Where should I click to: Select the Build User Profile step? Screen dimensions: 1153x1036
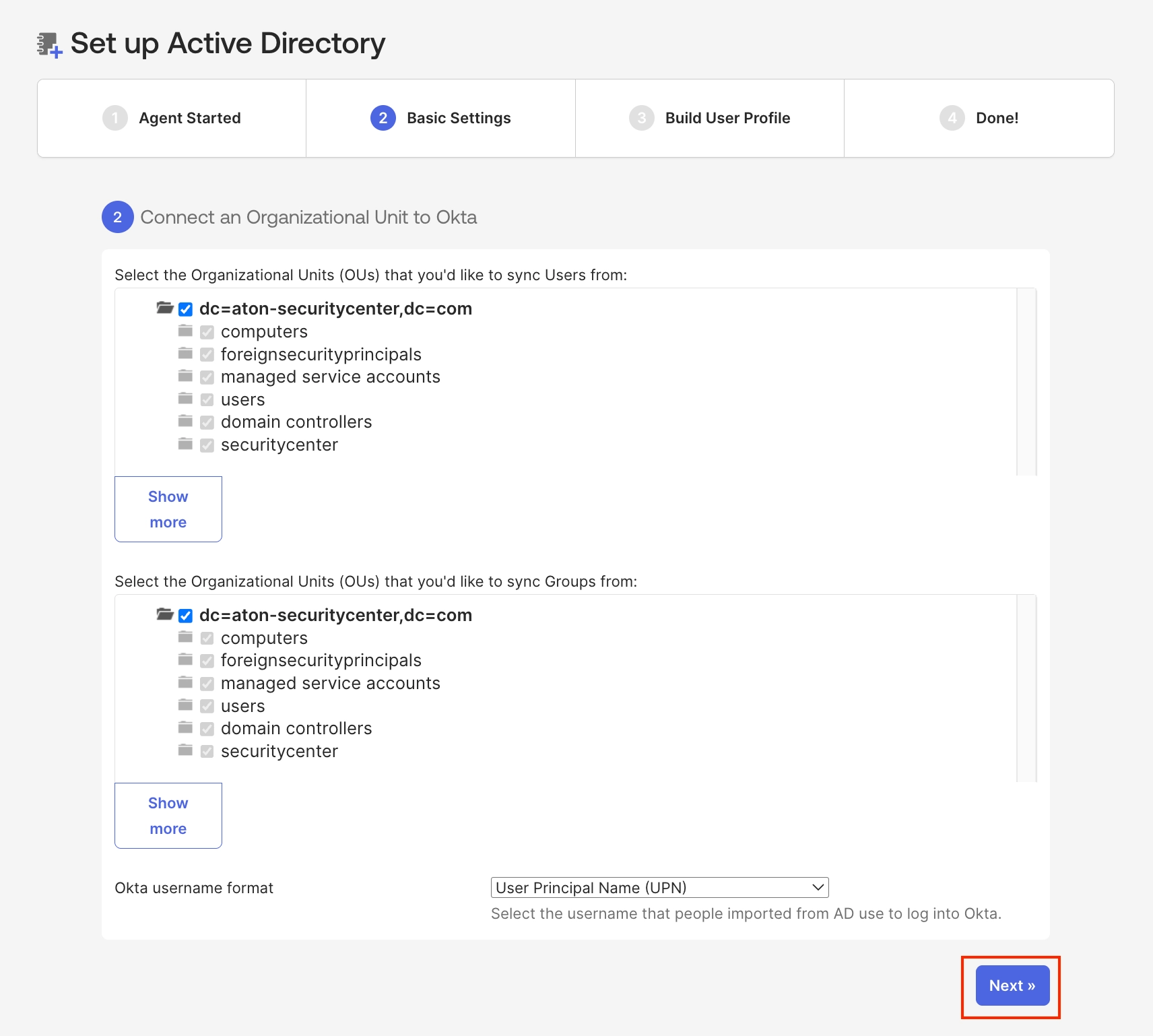click(710, 119)
